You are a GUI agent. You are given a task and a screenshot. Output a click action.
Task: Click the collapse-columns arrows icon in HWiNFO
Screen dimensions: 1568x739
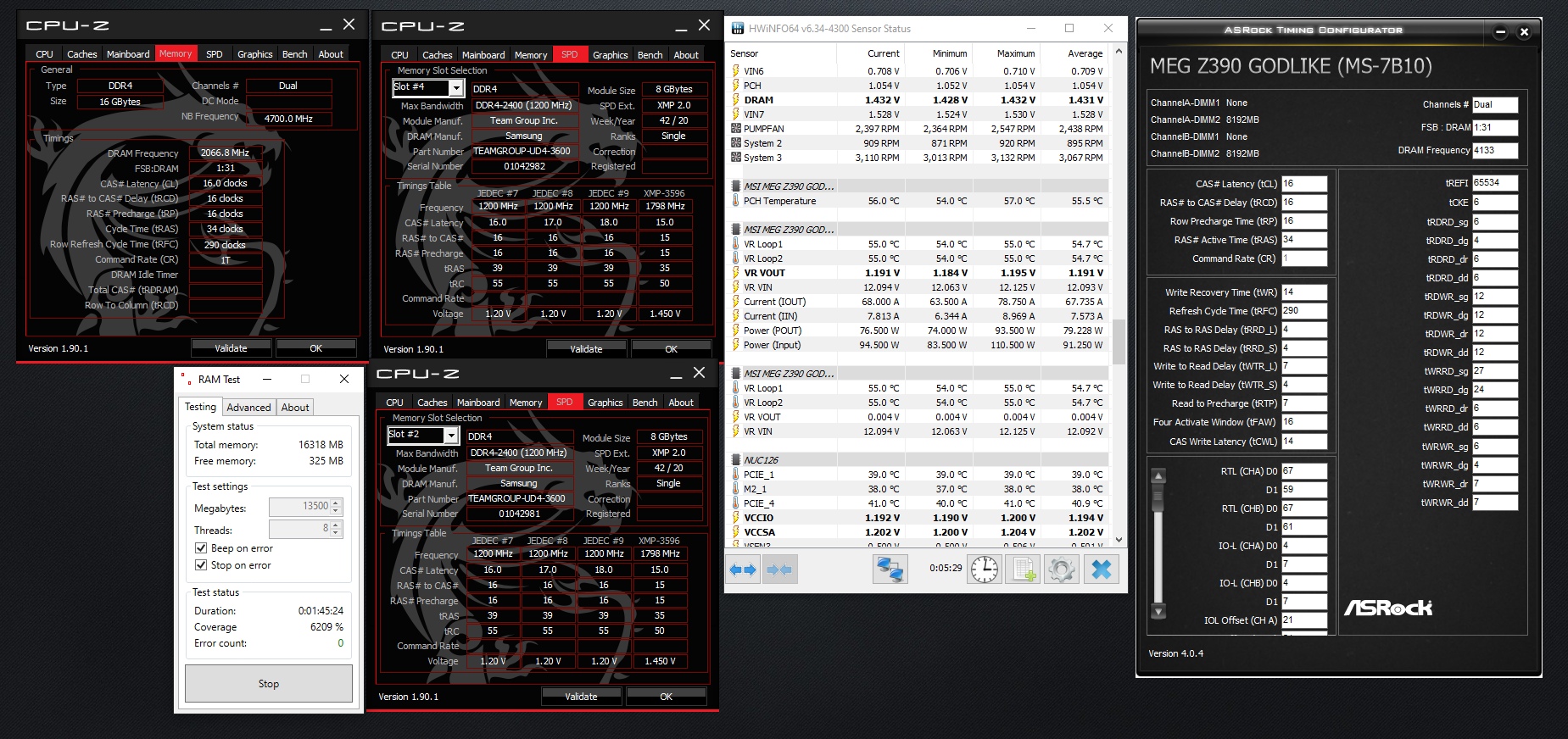779,570
